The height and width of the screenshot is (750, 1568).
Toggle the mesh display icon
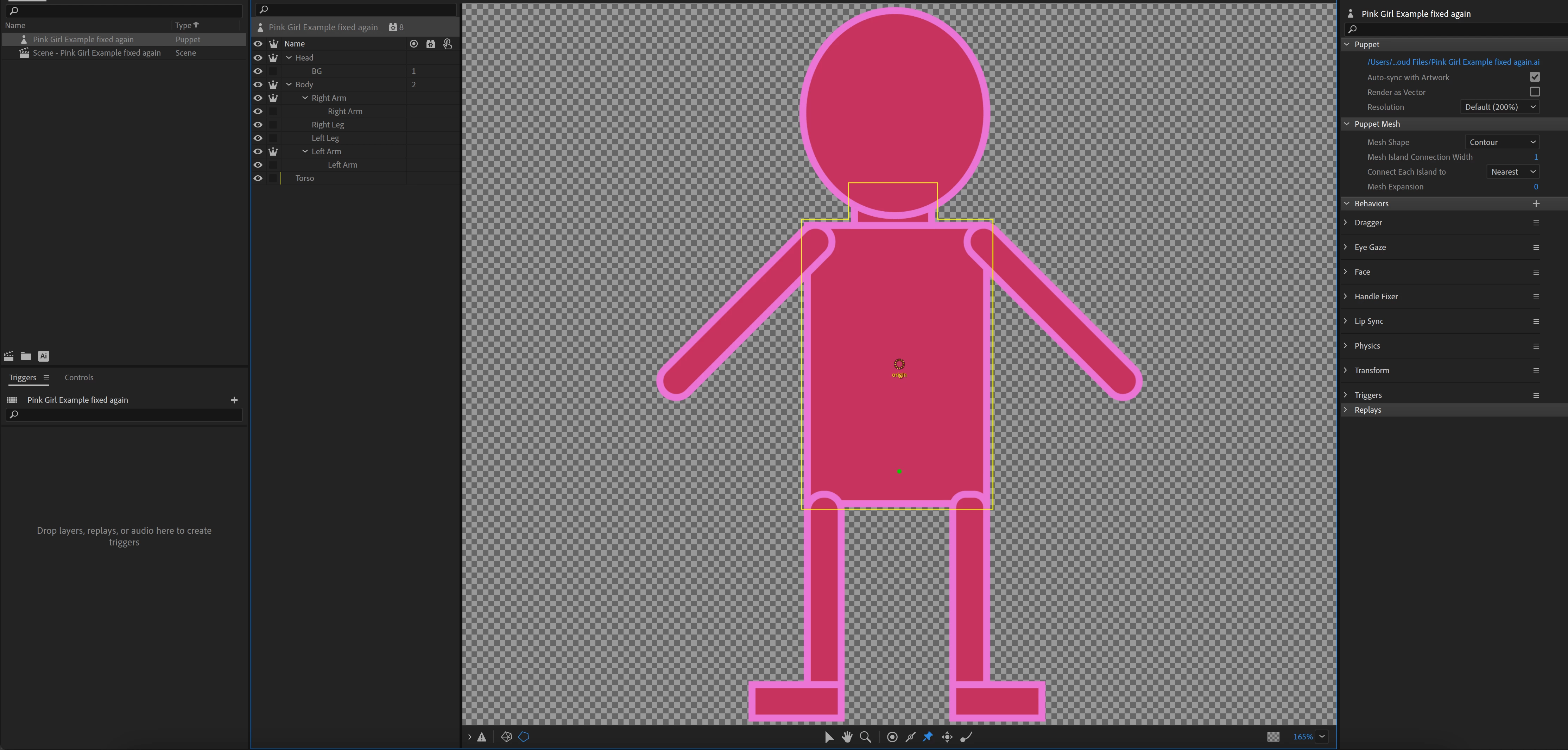[x=506, y=737]
